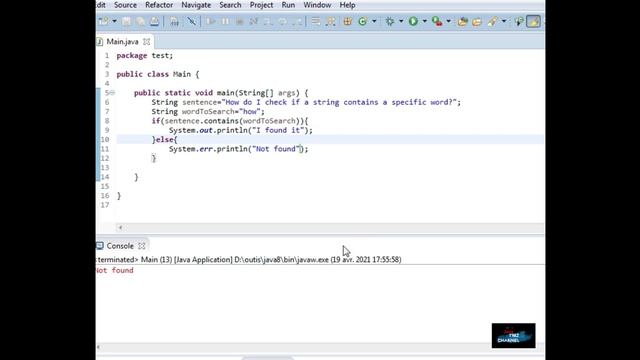Click the Run Last Tool icon

pyautogui.click(x=437, y=21)
